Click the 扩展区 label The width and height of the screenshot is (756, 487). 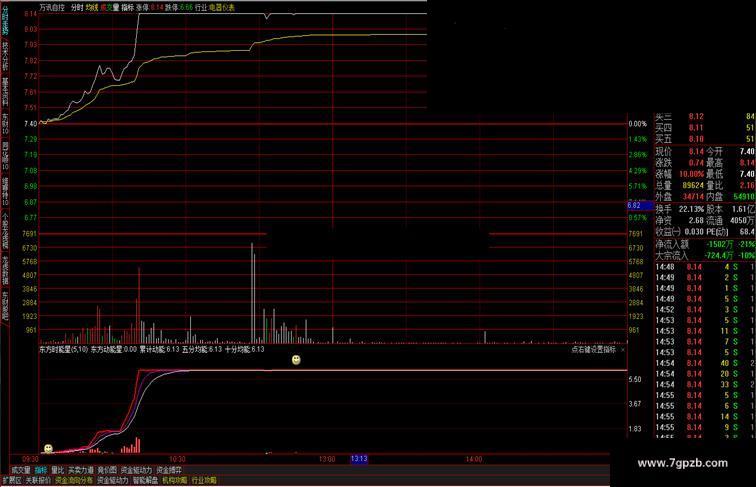(x=12, y=481)
